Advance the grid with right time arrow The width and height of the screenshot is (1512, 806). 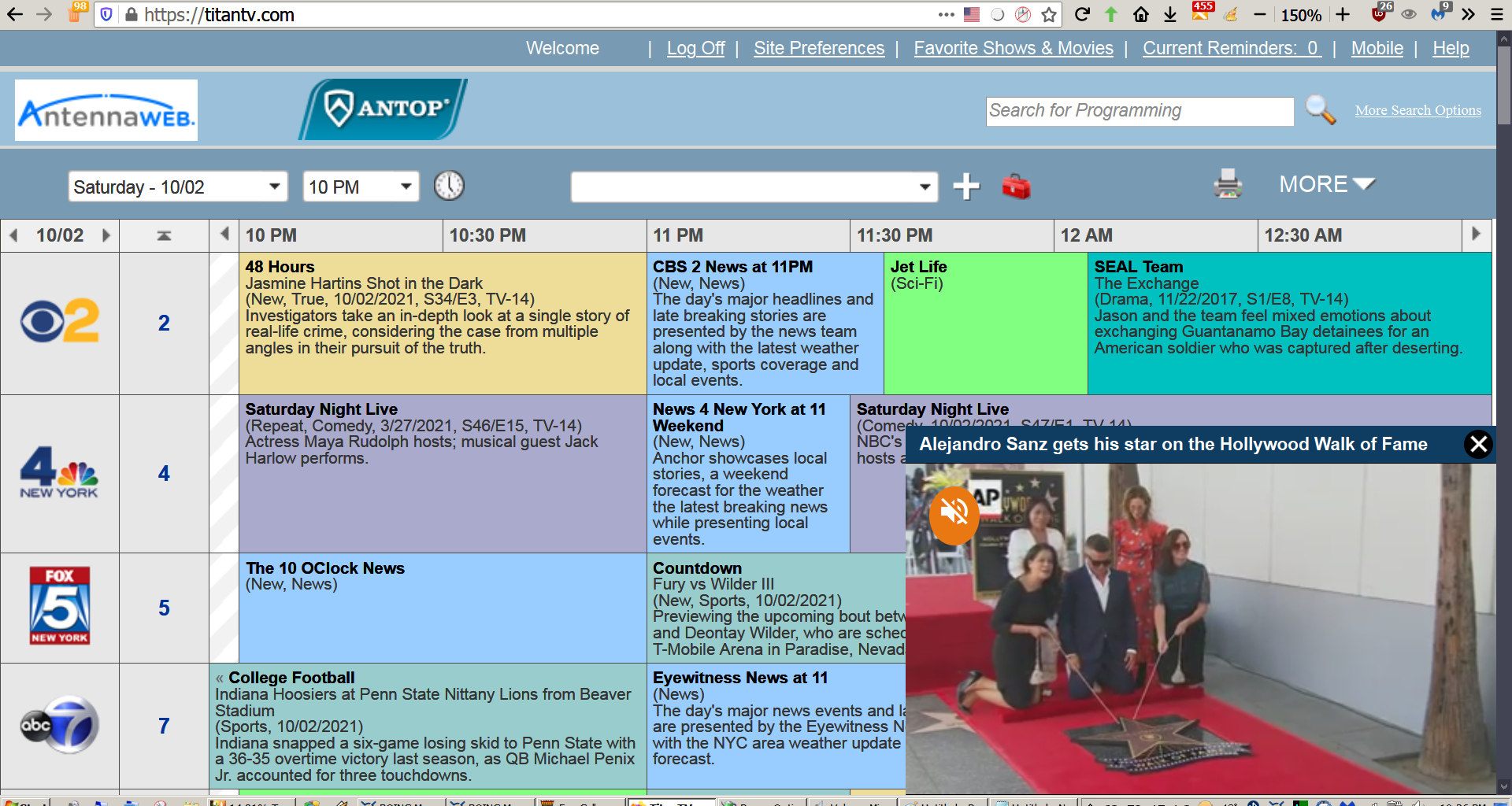[1476, 234]
